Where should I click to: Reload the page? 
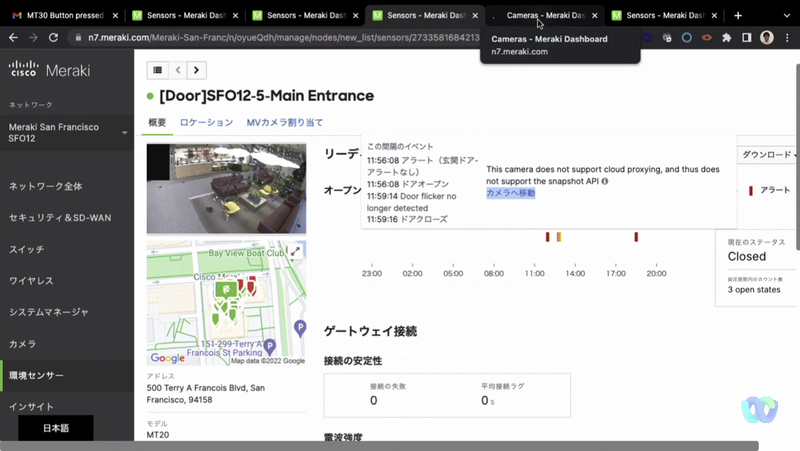click(x=53, y=38)
